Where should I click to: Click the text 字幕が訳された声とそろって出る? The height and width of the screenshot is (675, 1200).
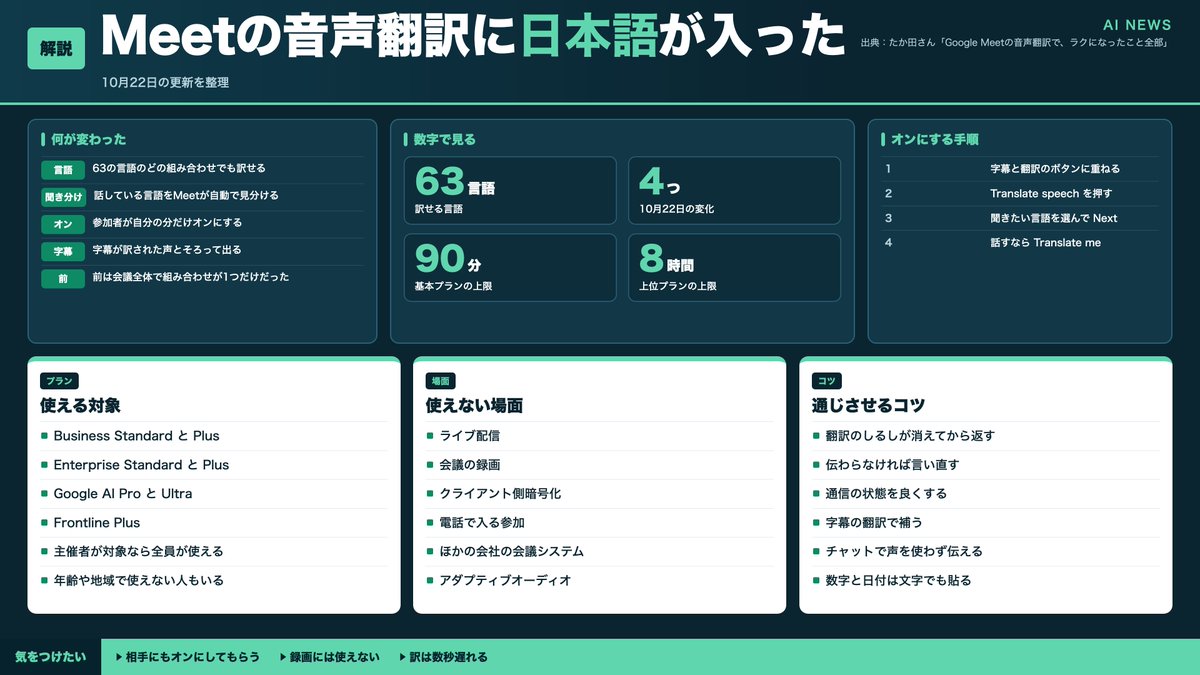(167, 250)
